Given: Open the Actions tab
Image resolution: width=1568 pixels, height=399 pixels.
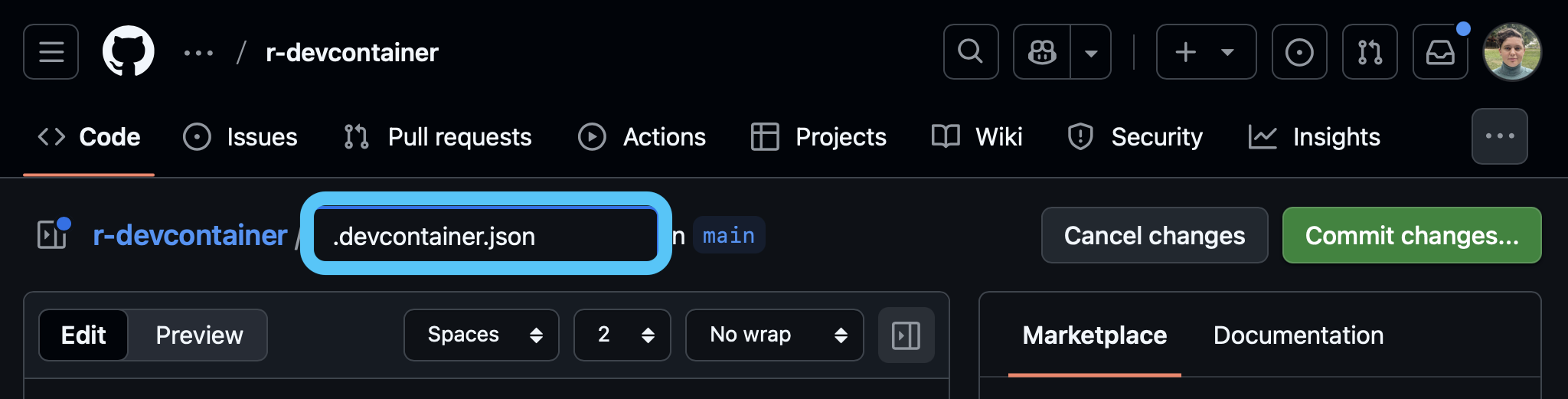Looking at the screenshot, I should tap(642, 137).
